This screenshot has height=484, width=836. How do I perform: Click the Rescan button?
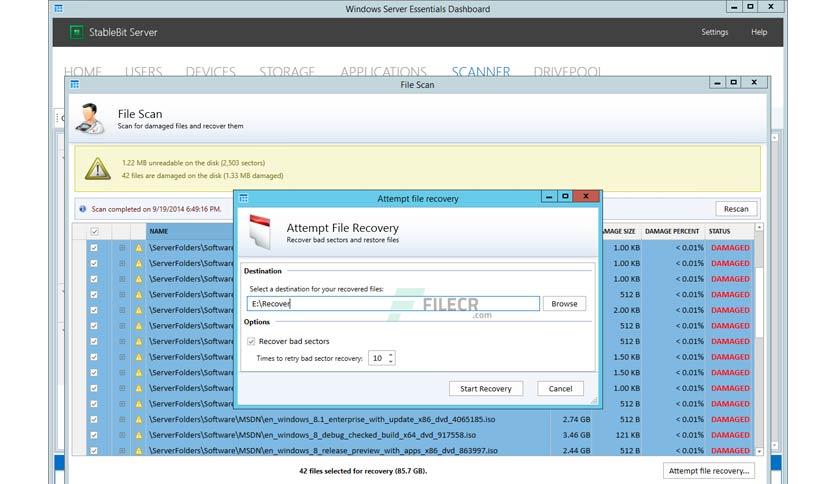pyautogui.click(x=736, y=209)
